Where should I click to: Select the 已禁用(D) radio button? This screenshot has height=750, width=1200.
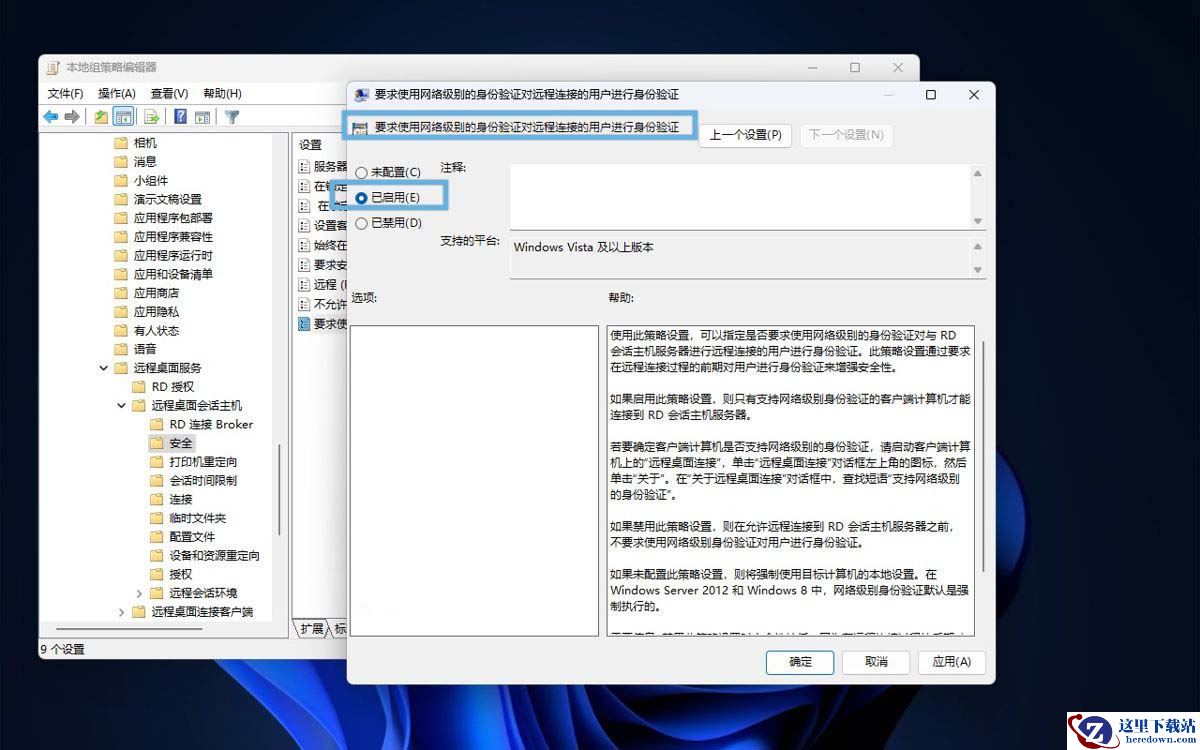click(x=361, y=223)
